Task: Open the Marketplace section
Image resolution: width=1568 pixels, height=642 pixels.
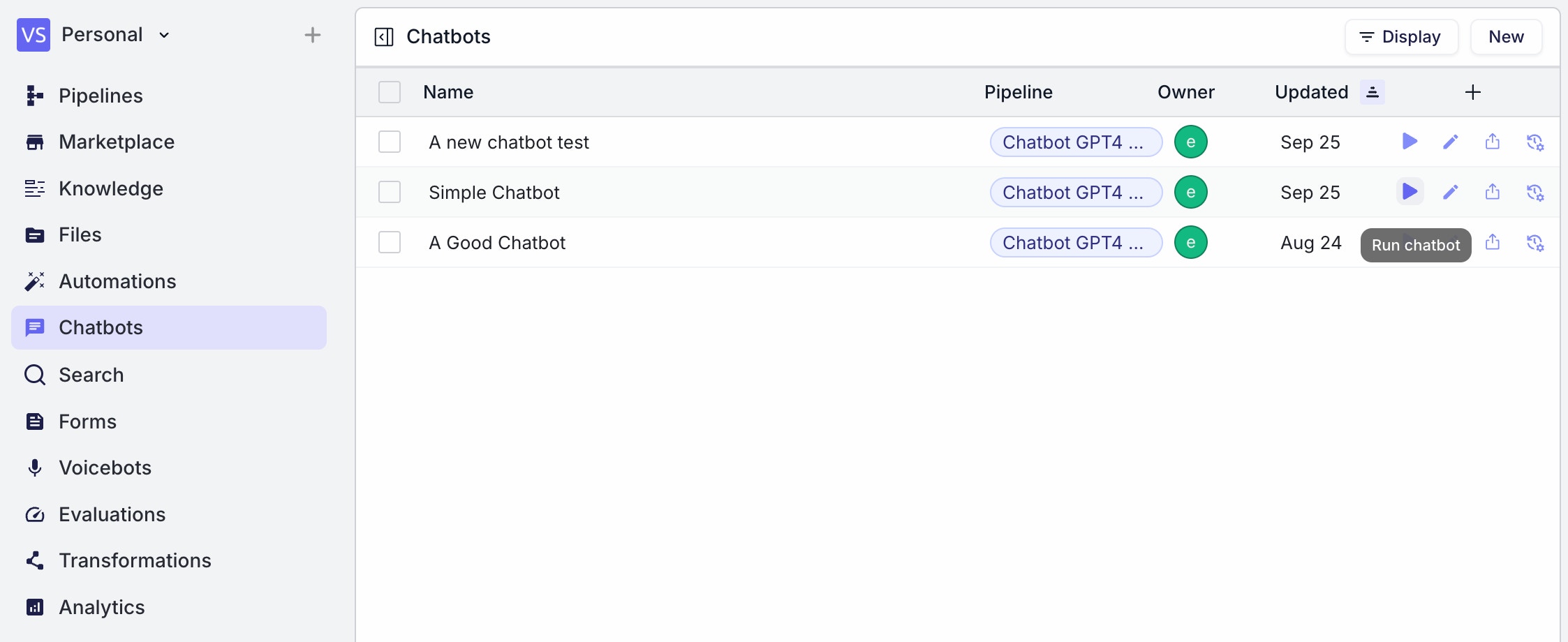Action: pos(117,142)
